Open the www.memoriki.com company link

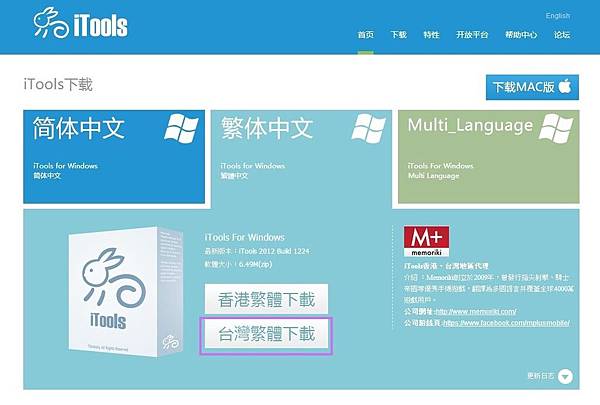point(476,311)
